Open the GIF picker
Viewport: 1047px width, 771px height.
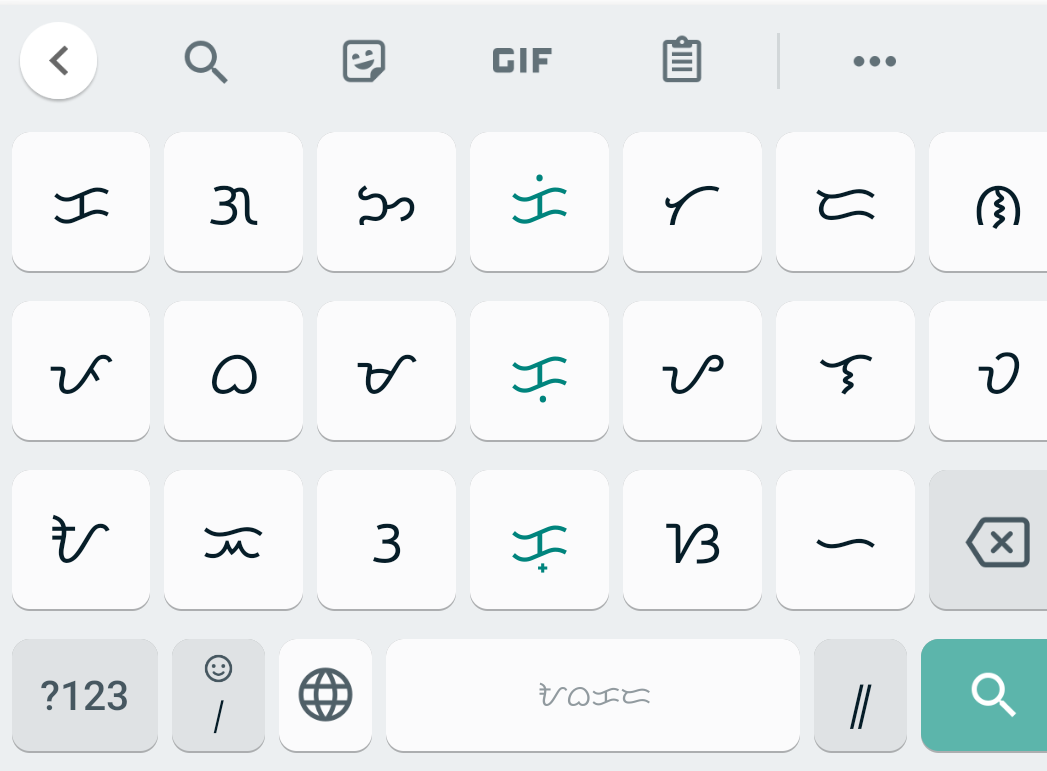pos(521,61)
